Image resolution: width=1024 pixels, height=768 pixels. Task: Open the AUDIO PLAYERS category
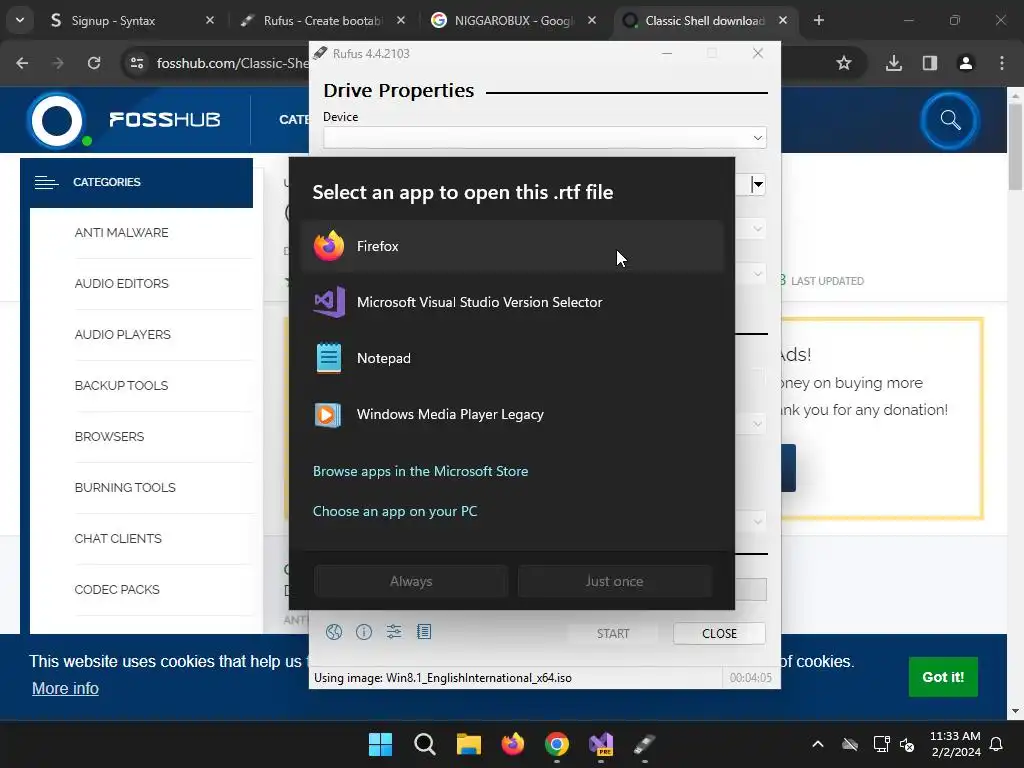pyautogui.click(x=123, y=334)
